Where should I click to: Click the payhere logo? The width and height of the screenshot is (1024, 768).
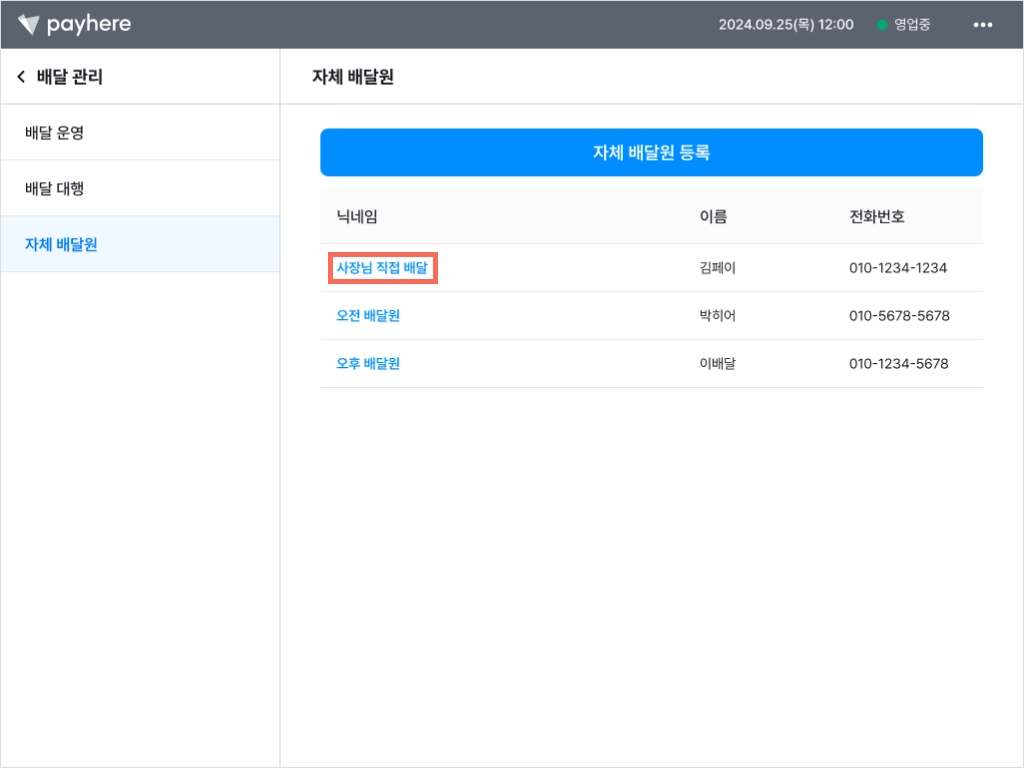(x=74, y=24)
